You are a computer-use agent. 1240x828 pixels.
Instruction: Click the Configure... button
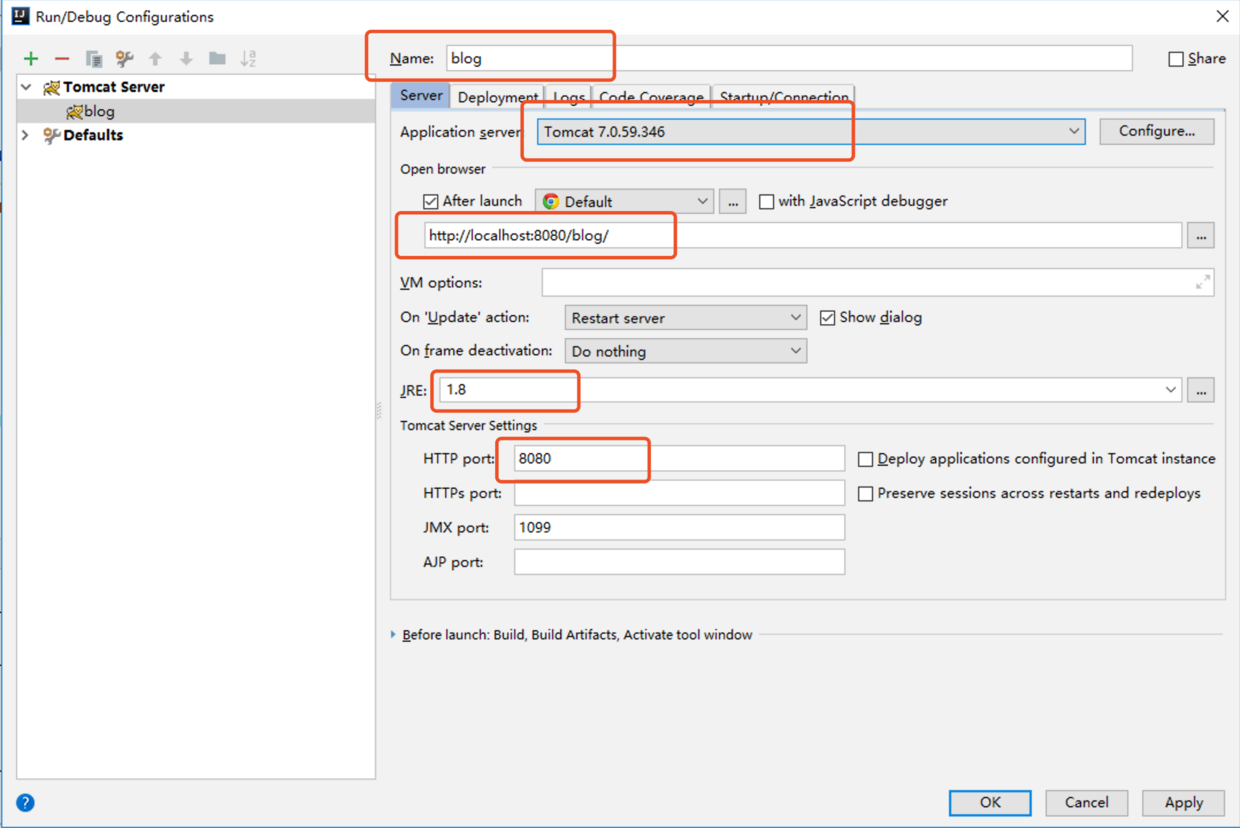(1157, 131)
